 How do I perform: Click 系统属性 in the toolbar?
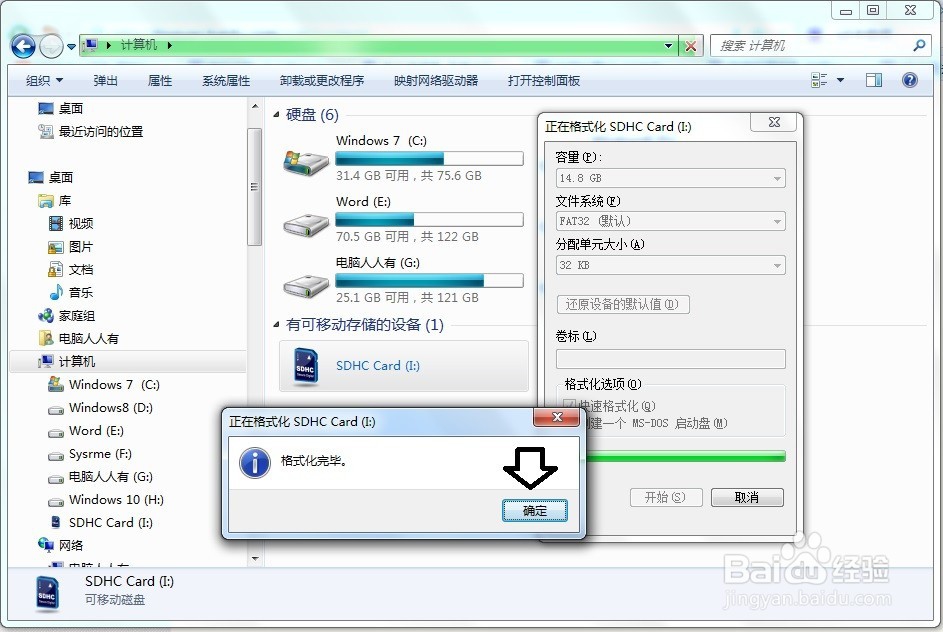(x=226, y=81)
